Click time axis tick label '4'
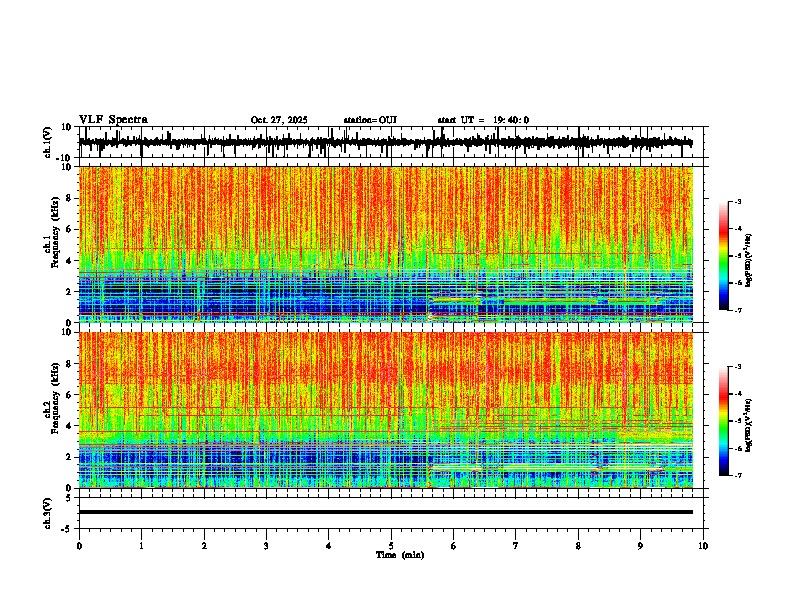Screen dimensions: 792x612 coord(329,546)
